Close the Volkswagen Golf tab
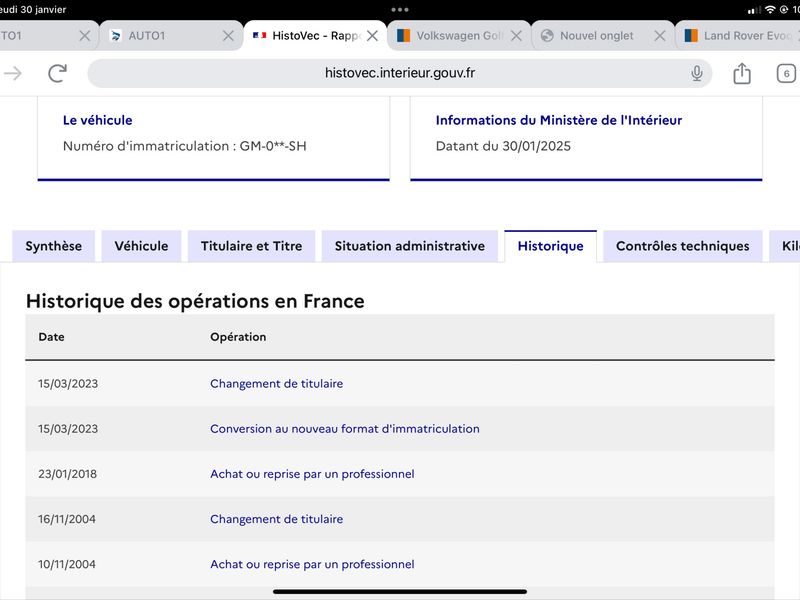The image size is (800, 600). pos(516,36)
